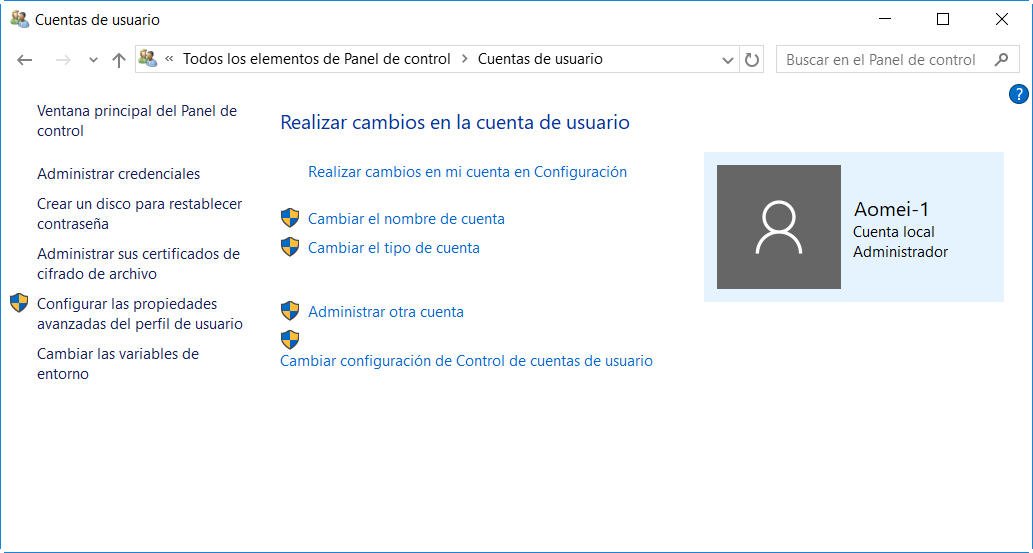Image resolution: width=1033 pixels, height=553 pixels.
Task: Open Realizar cambios en mi cuenta en Configuración
Action: pyautogui.click(x=467, y=172)
